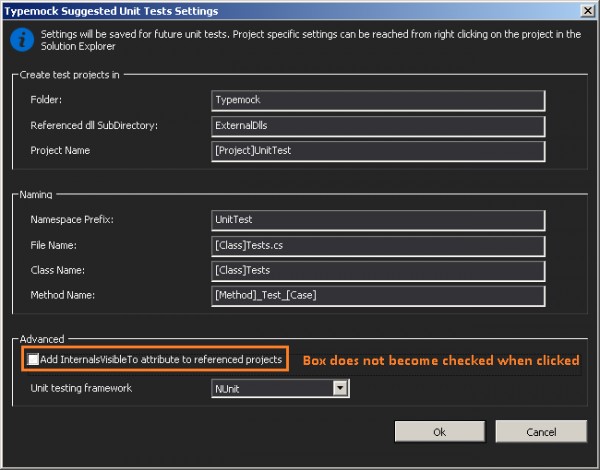Select the NUnit framework combo box
The width and height of the screenshot is (600, 470).
[x=280, y=388]
